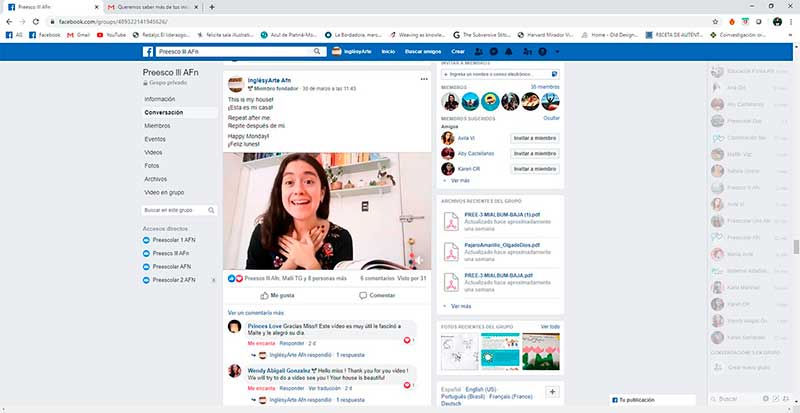Open the '6 comentarios' count on post

point(377,278)
